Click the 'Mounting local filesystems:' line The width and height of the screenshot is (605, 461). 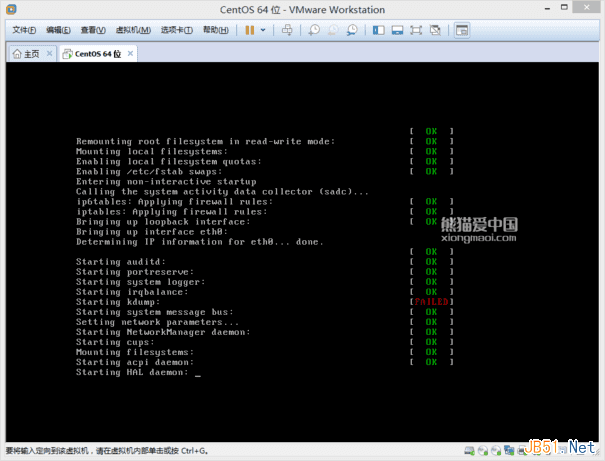click(152, 152)
